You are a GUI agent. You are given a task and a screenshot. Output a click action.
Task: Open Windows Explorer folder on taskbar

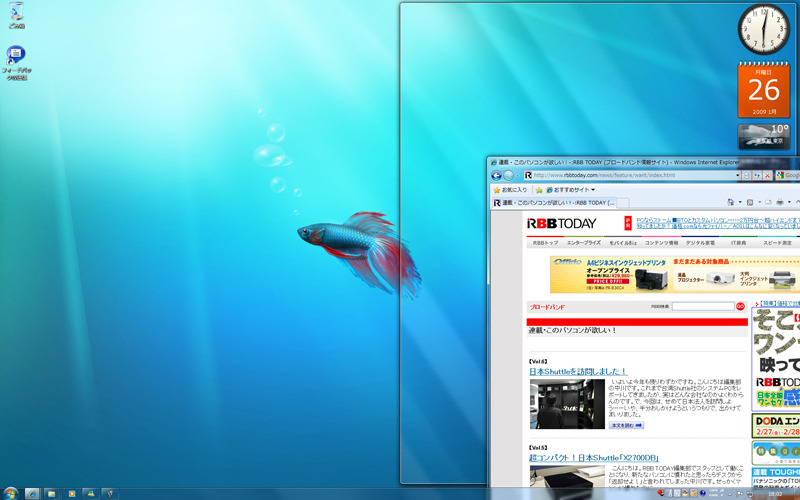click(52, 493)
